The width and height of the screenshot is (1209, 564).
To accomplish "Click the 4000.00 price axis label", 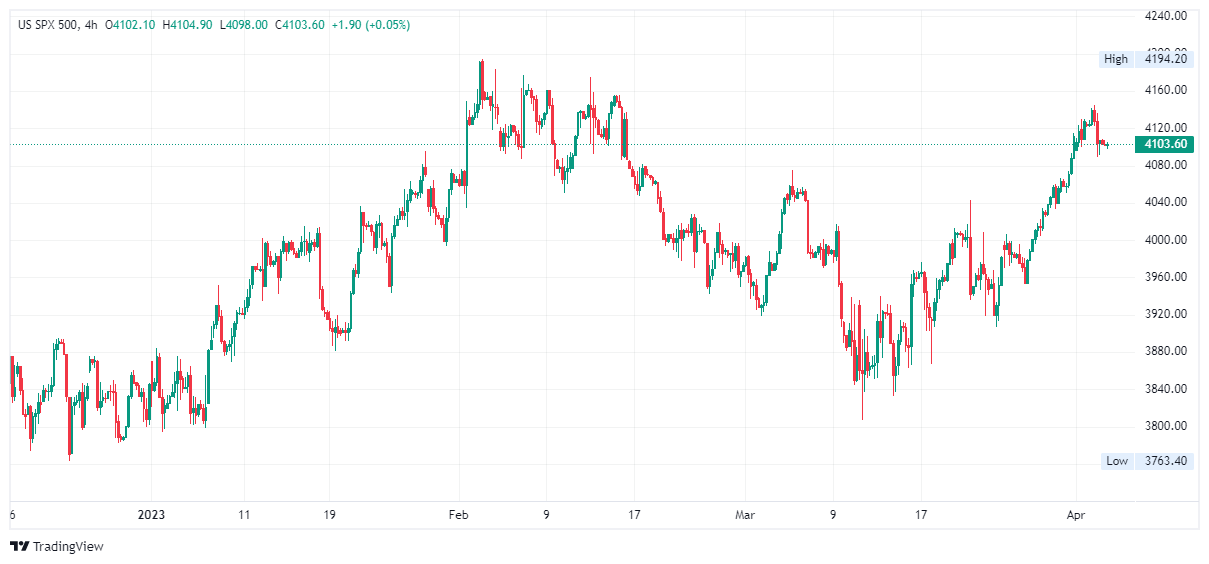I will (x=1166, y=240).
